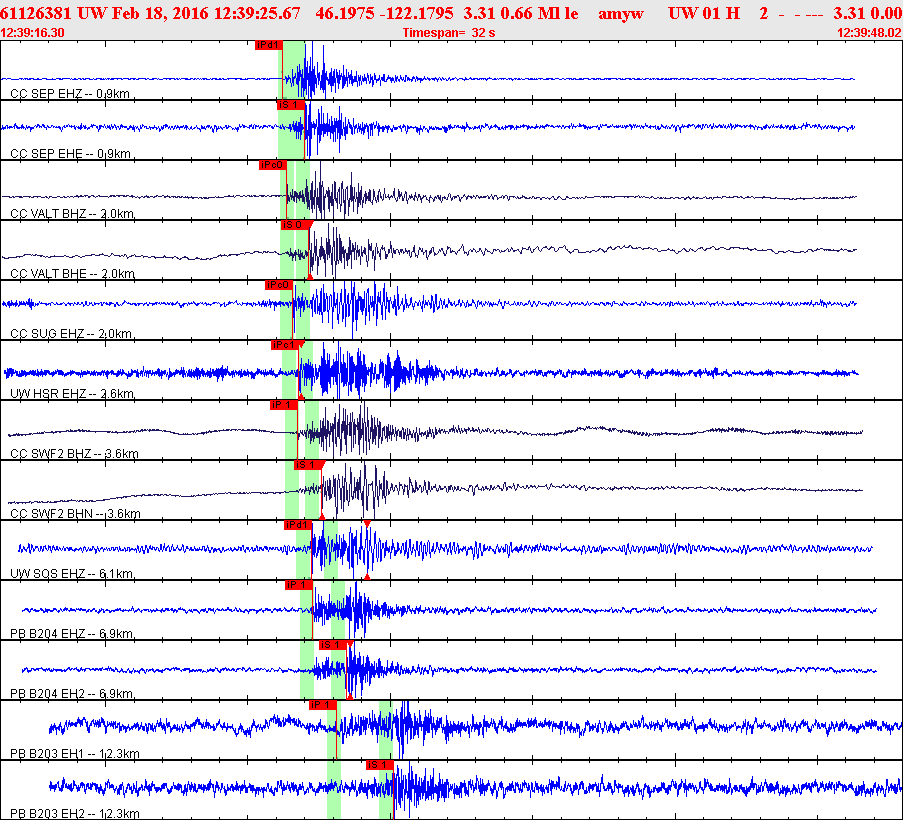Select the iPc1 pick flag on HSR EHZ
The width and height of the screenshot is (903, 820).
[284, 345]
